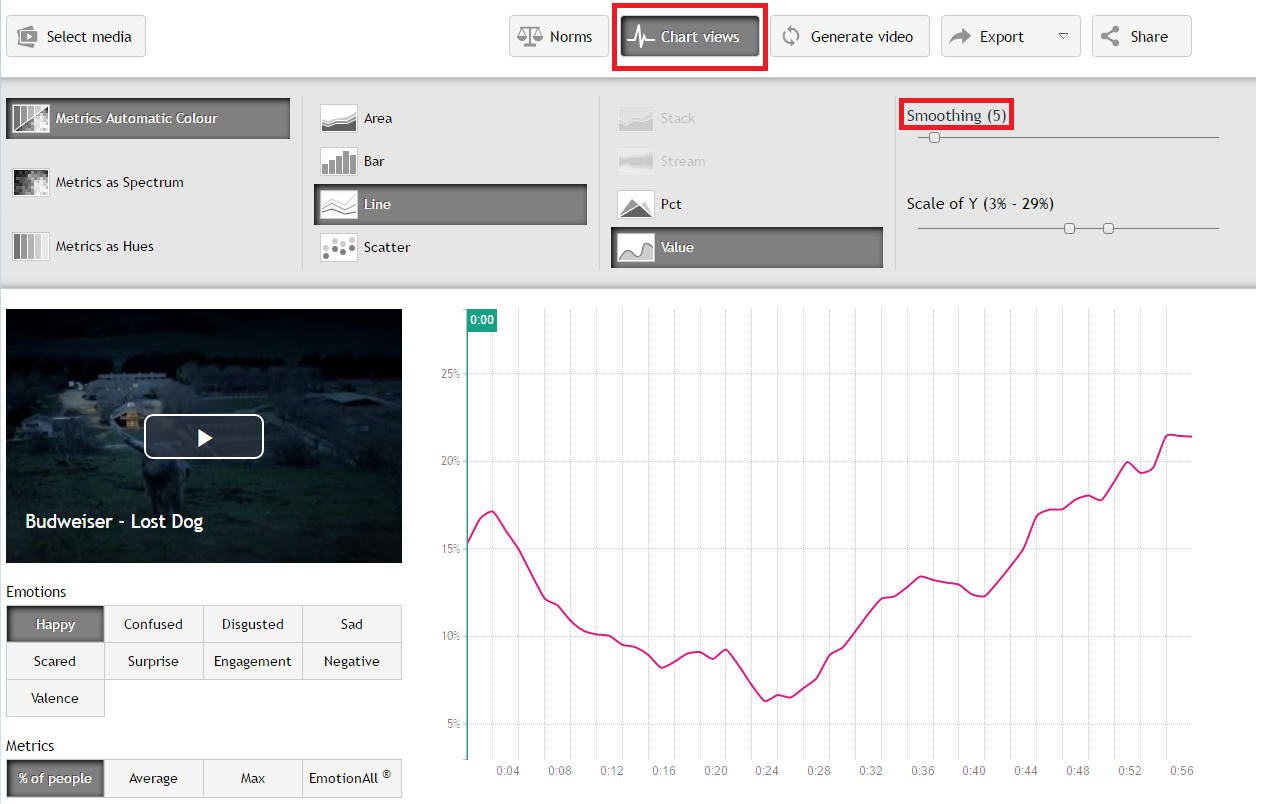The image size is (1278, 804).
Task: Click the Bar chart icon
Action: [x=339, y=161]
